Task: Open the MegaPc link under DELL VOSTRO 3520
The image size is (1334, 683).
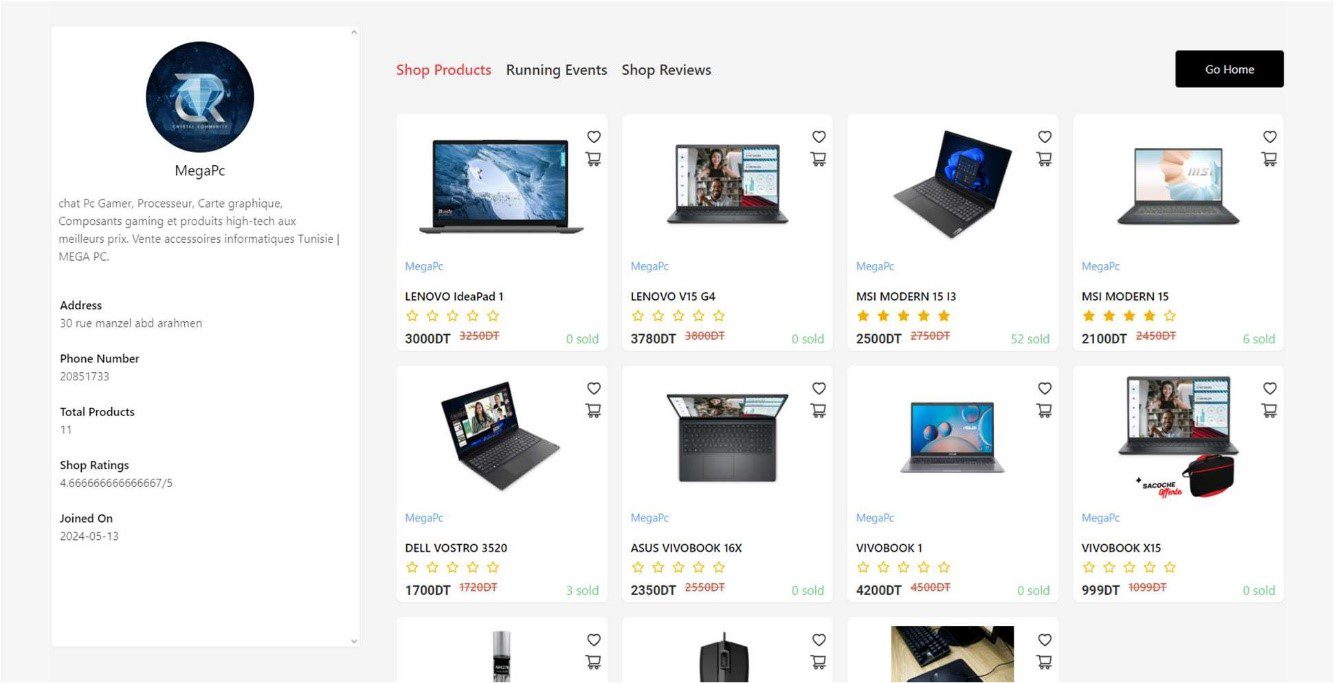Action: point(424,518)
